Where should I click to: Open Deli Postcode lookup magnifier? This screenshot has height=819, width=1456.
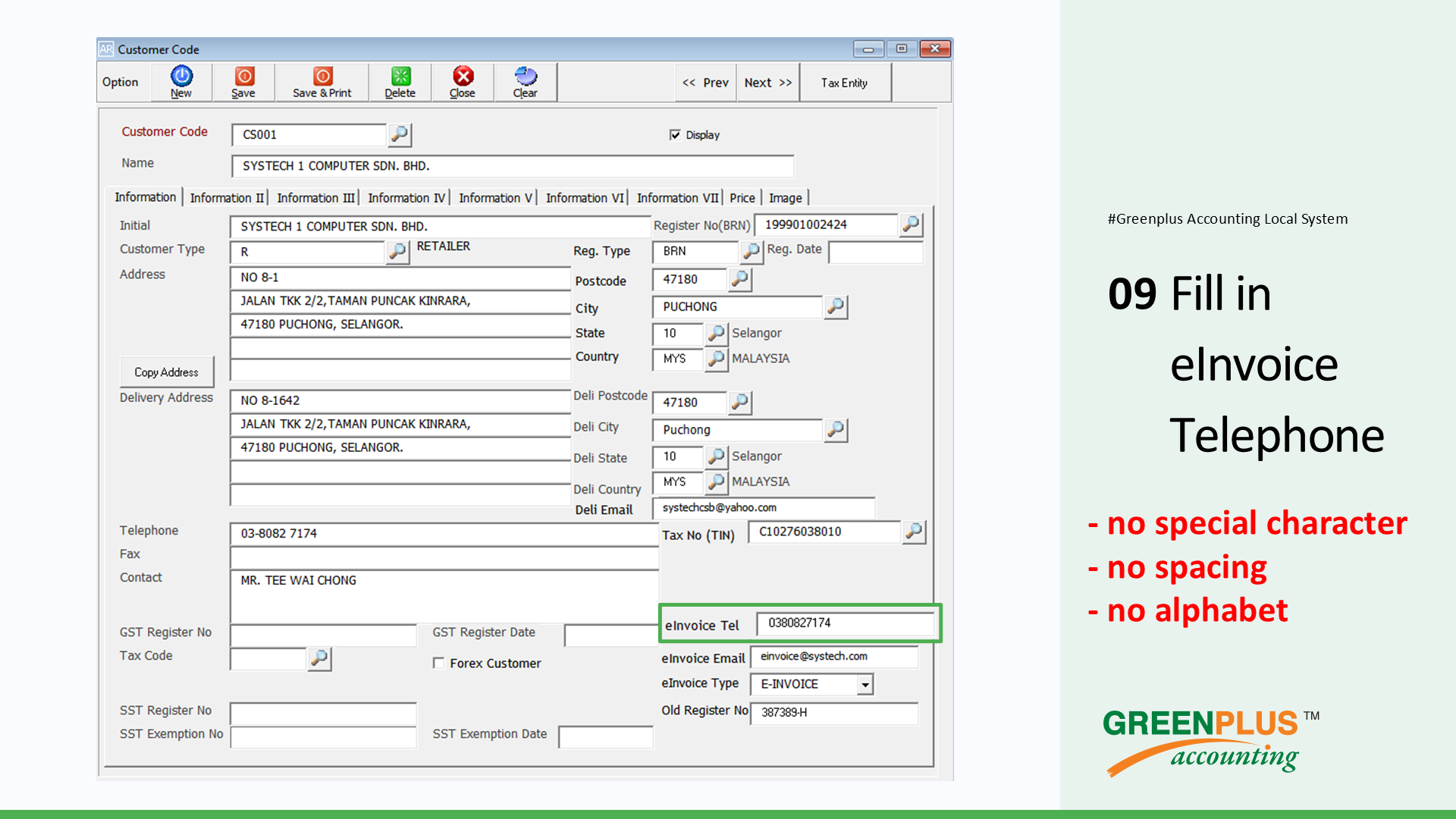[740, 403]
